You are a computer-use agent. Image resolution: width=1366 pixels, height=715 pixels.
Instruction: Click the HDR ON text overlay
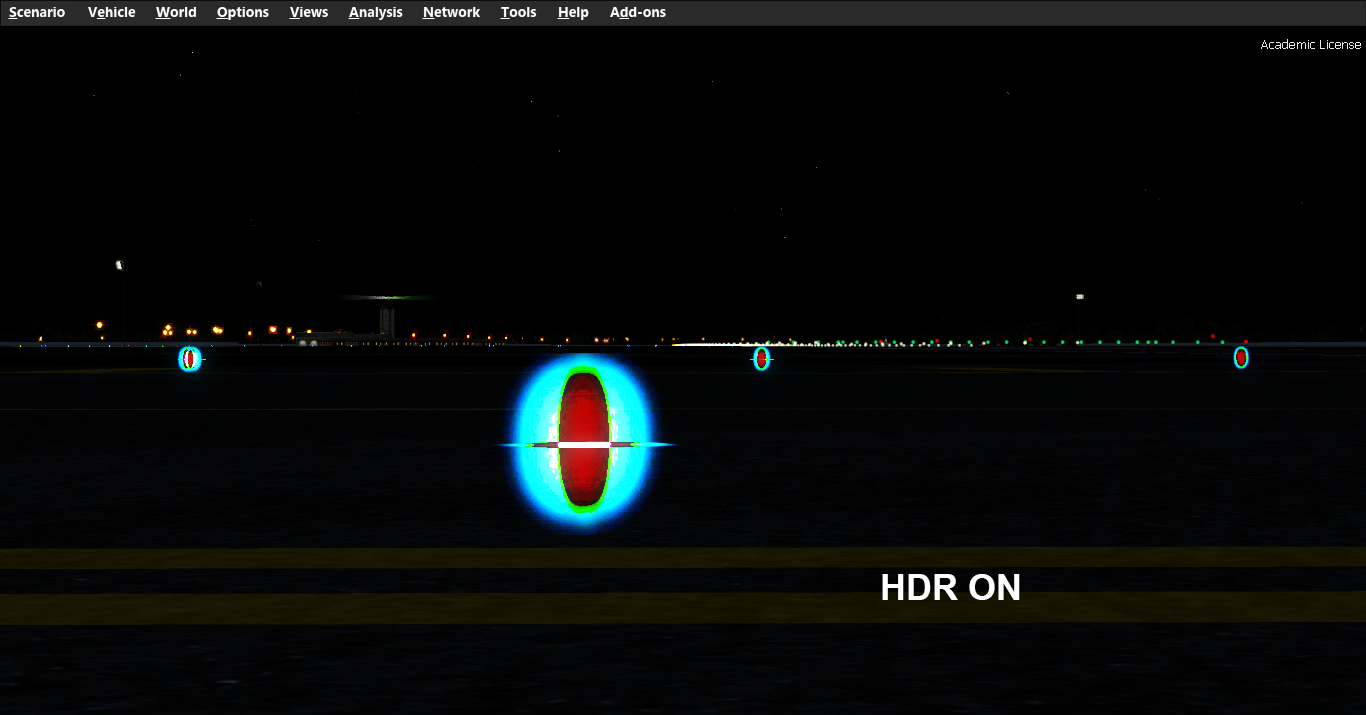[x=950, y=588]
